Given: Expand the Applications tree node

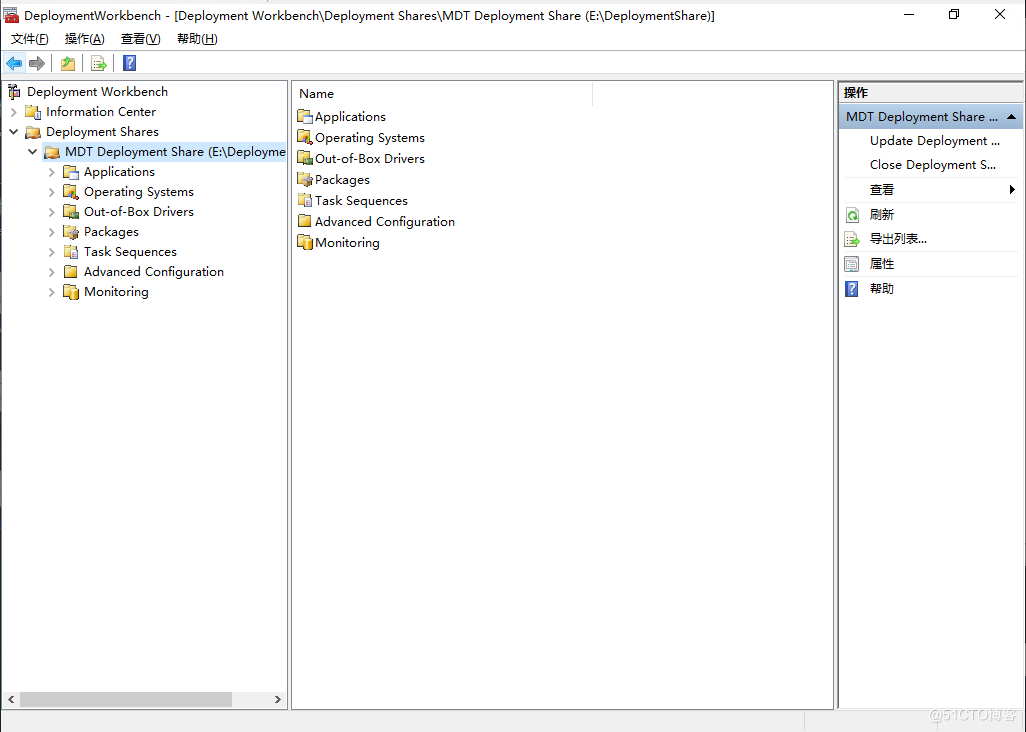Looking at the screenshot, I should click(51, 172).
